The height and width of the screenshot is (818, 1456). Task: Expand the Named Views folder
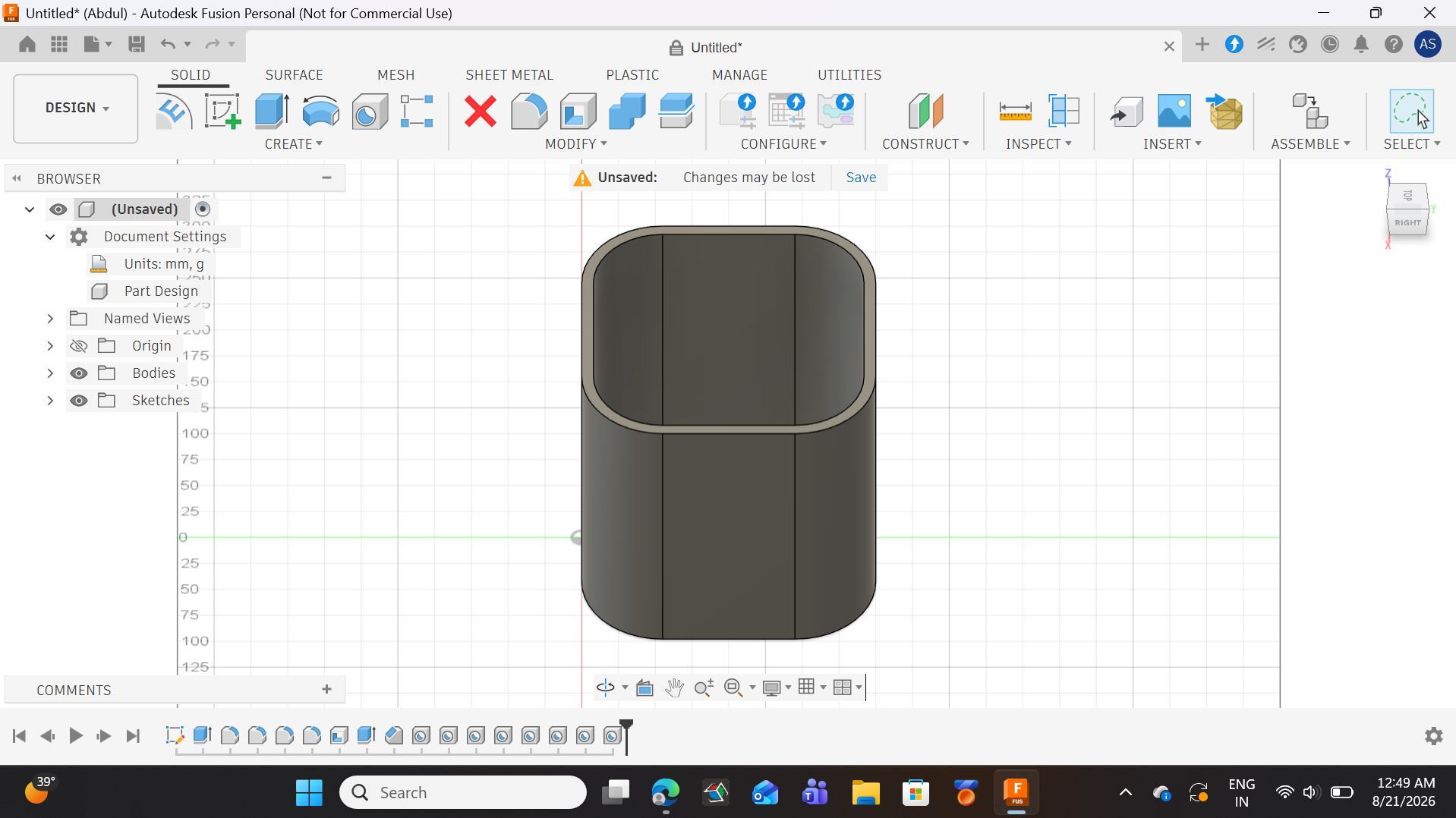(x=50, y=319)
